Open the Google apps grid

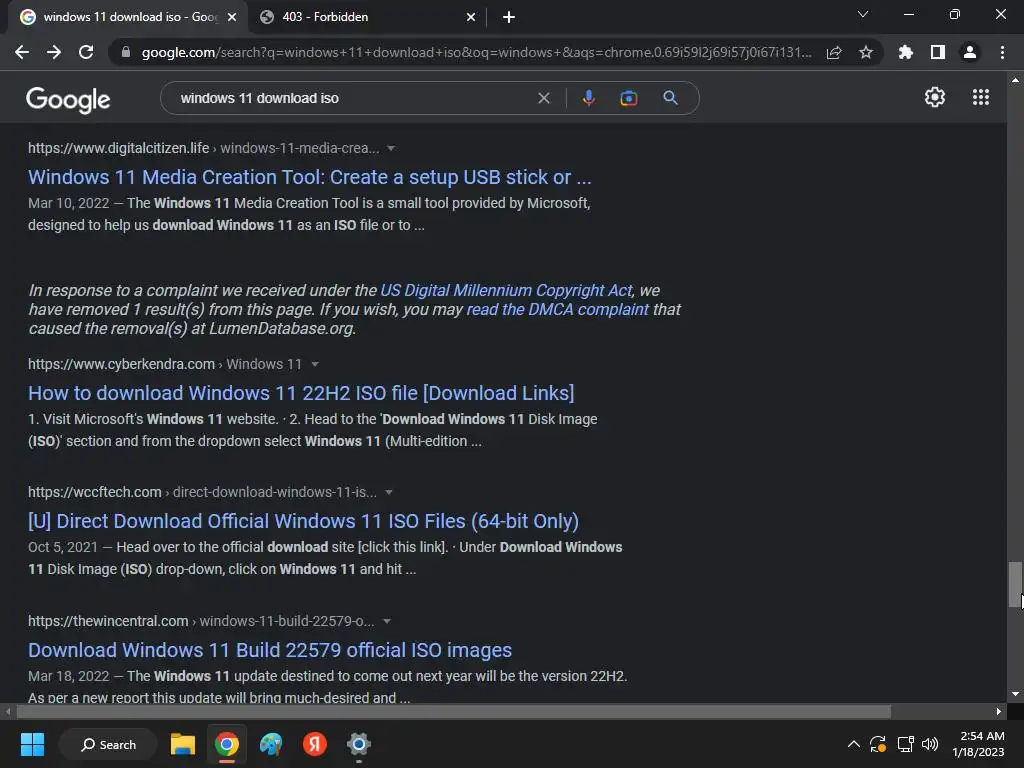point(981,97)
